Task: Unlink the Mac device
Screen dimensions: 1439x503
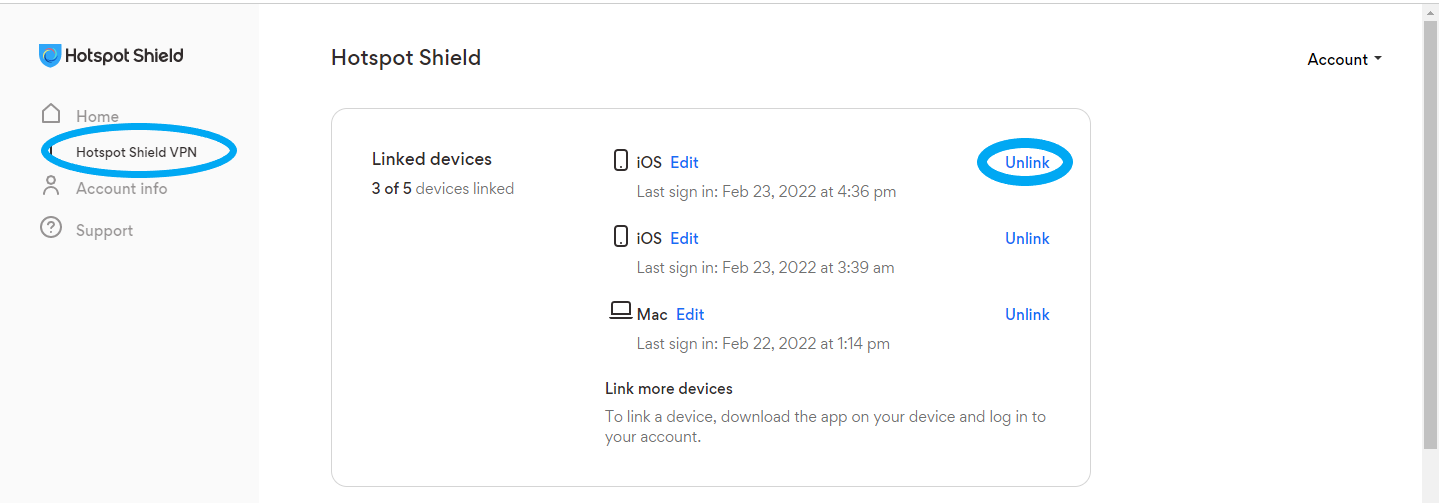Action: coord(1027,314)
